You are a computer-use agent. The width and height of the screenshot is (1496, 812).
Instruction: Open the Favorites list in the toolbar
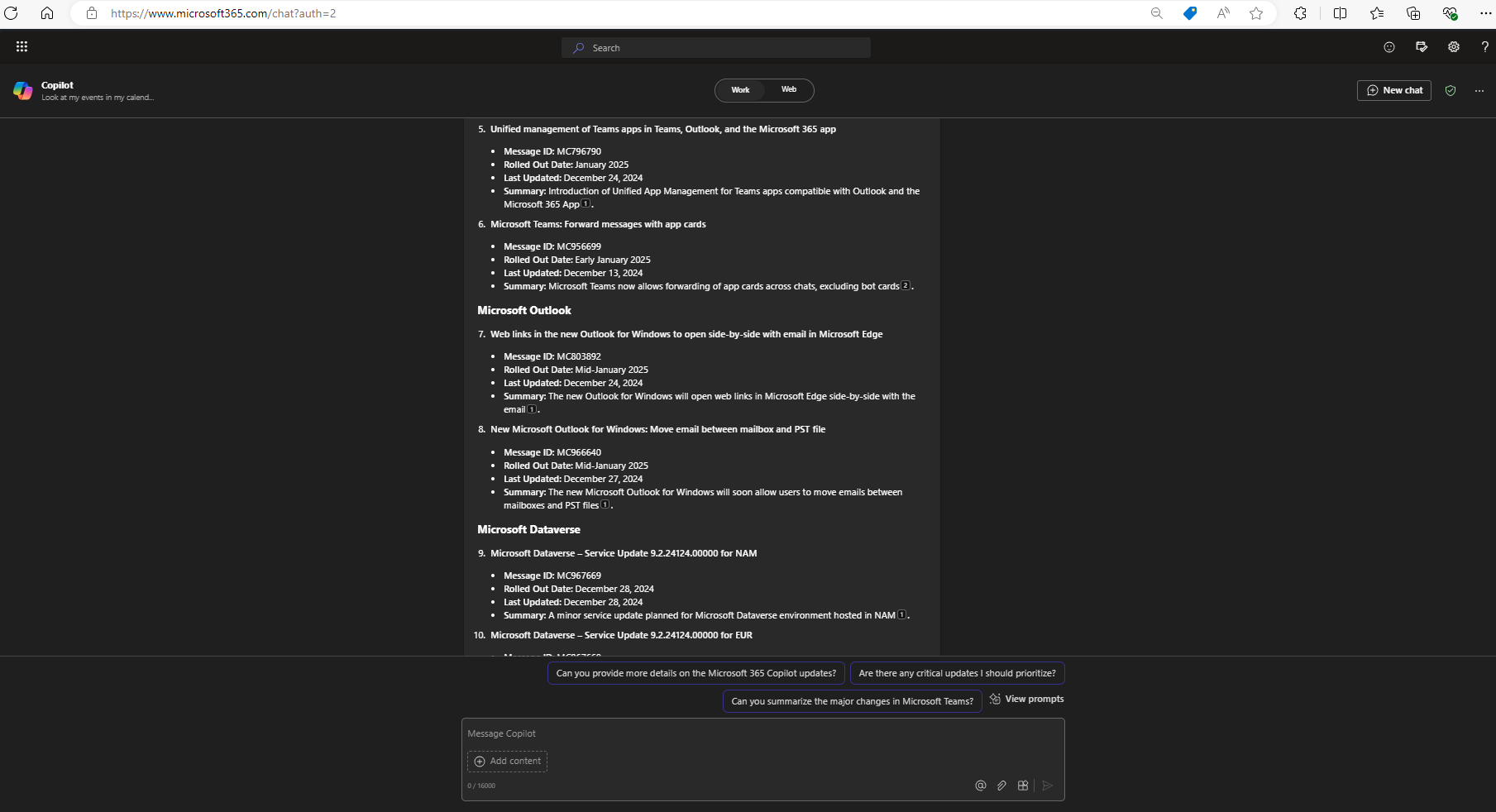tap(1377, 13)
